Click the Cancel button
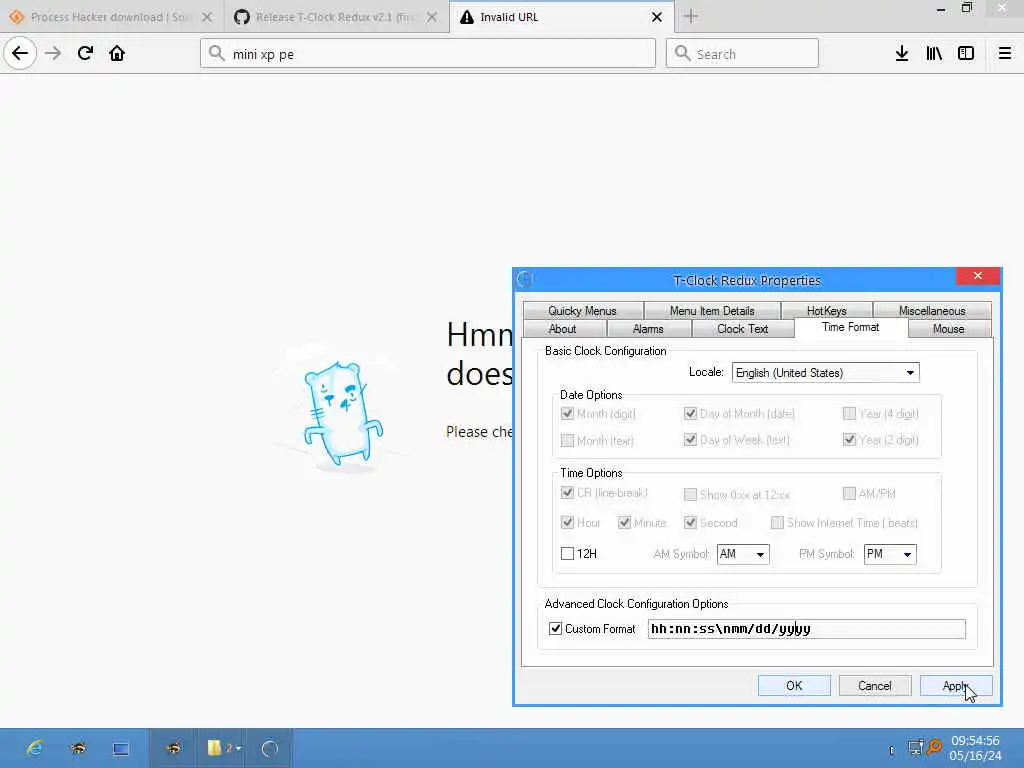 874,686
